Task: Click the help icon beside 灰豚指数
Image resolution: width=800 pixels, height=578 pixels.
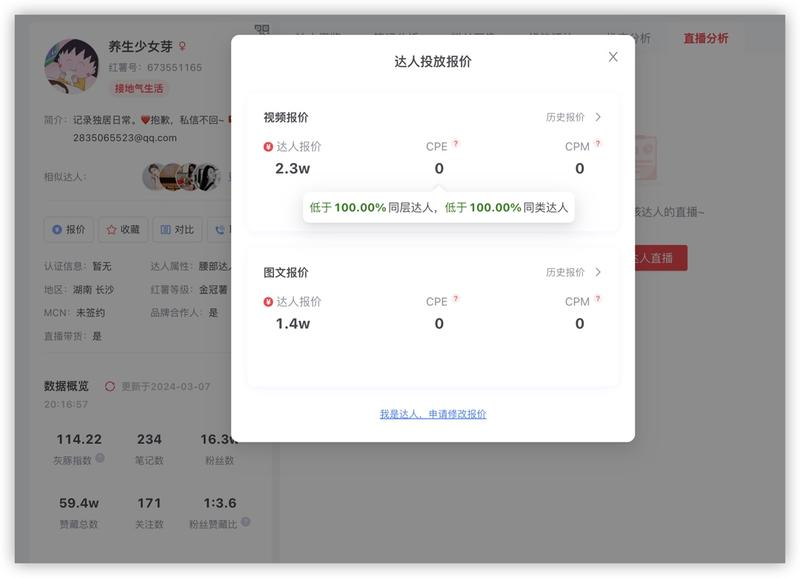Action: pyautogui.click(x=100, y=460)
